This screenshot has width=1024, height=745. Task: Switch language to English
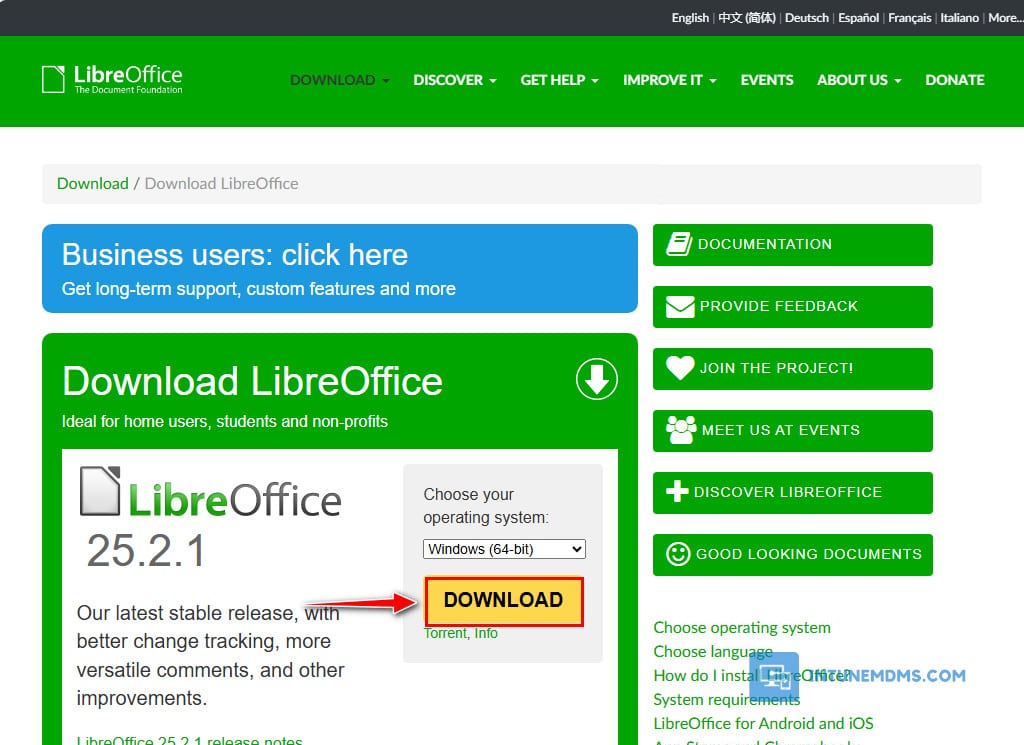pyautogui.click(x=690, y=18)
